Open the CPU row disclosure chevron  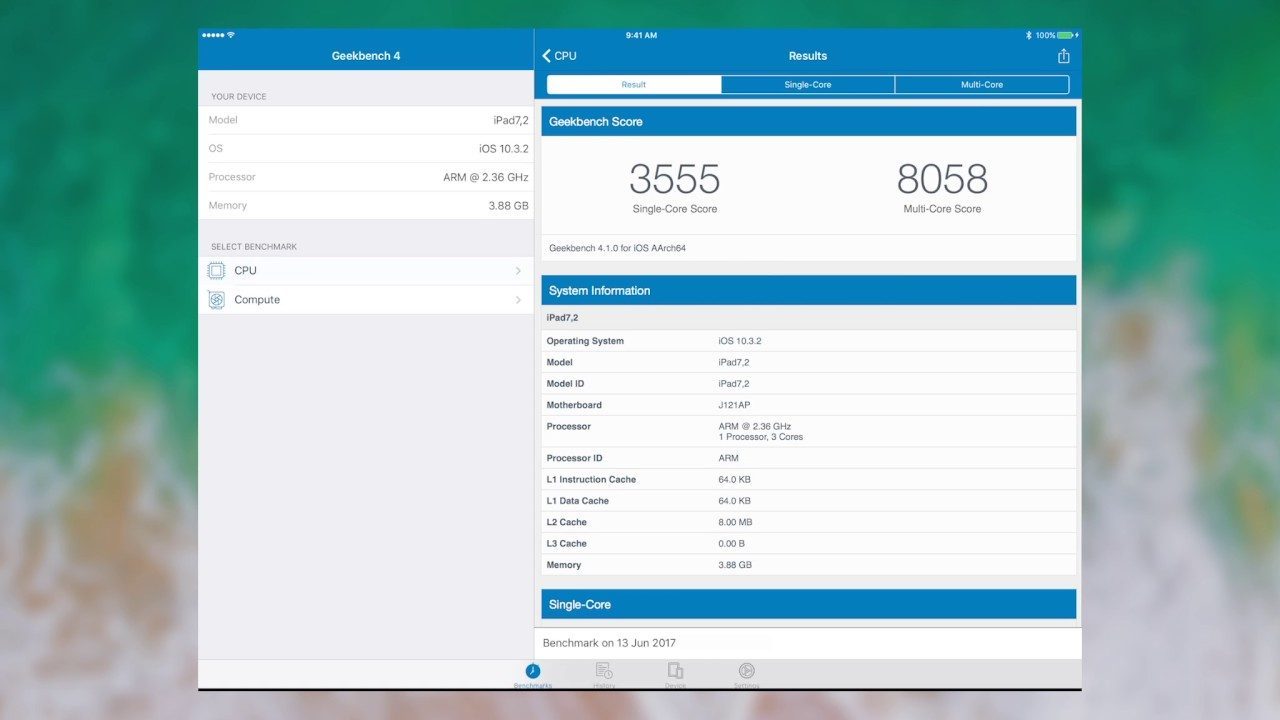point(518,271)
